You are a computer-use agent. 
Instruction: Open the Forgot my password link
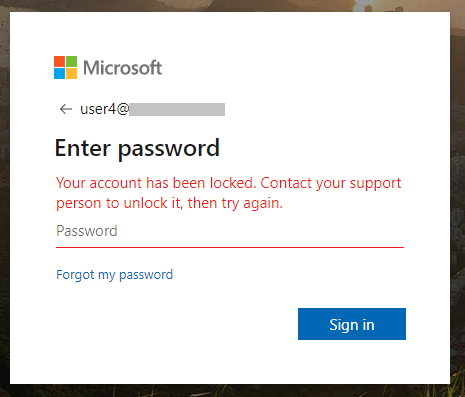click(114, 275)
